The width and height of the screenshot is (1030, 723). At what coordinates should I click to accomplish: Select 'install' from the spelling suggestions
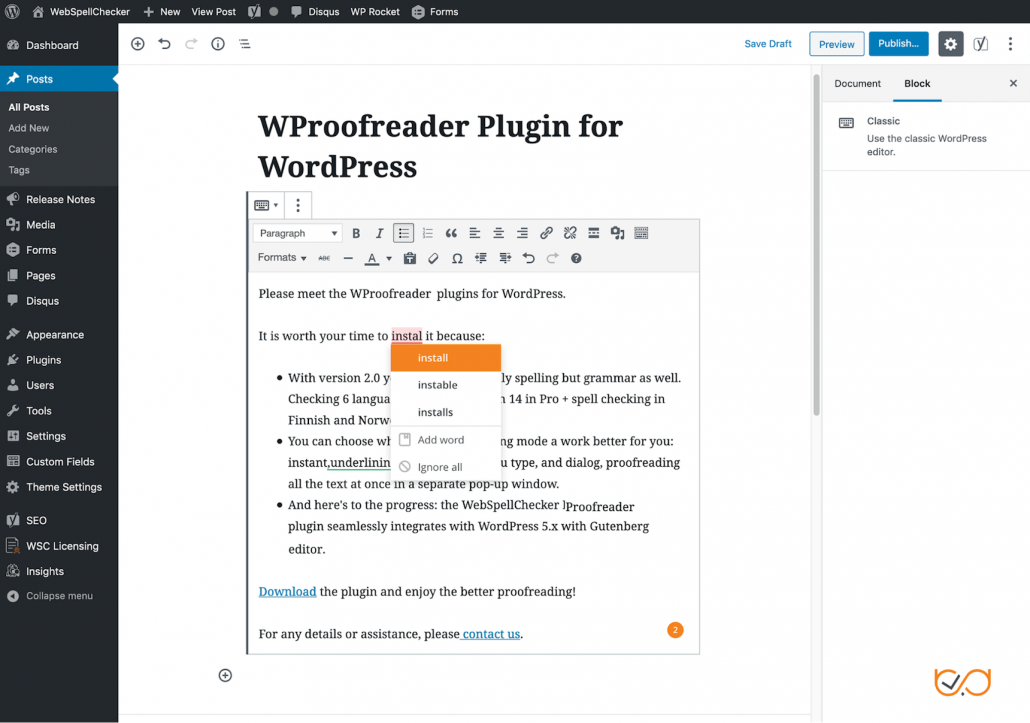(x=432, y=357)
